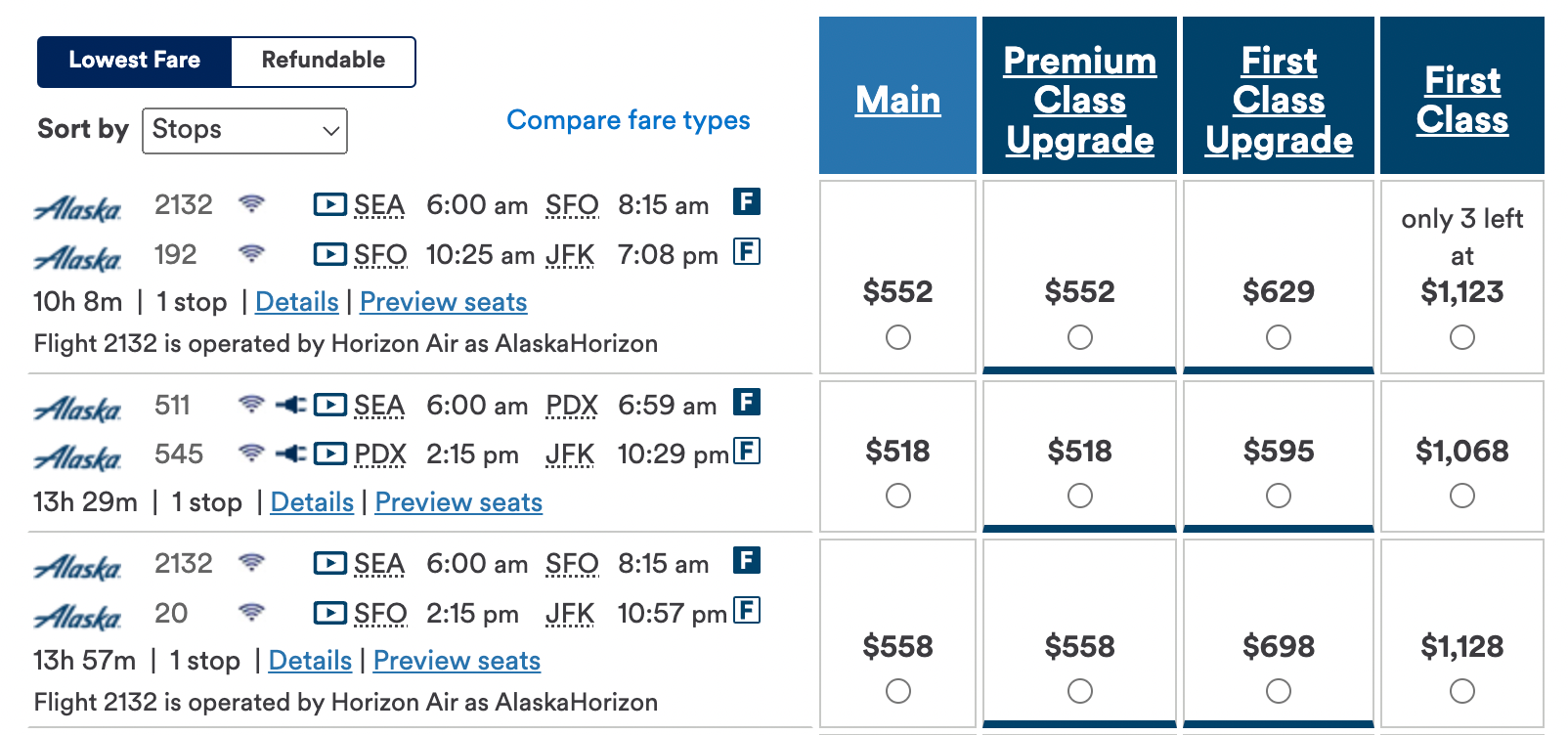Click the entertainment icon next to SEA on flight 511

click(x=330, y=405)
